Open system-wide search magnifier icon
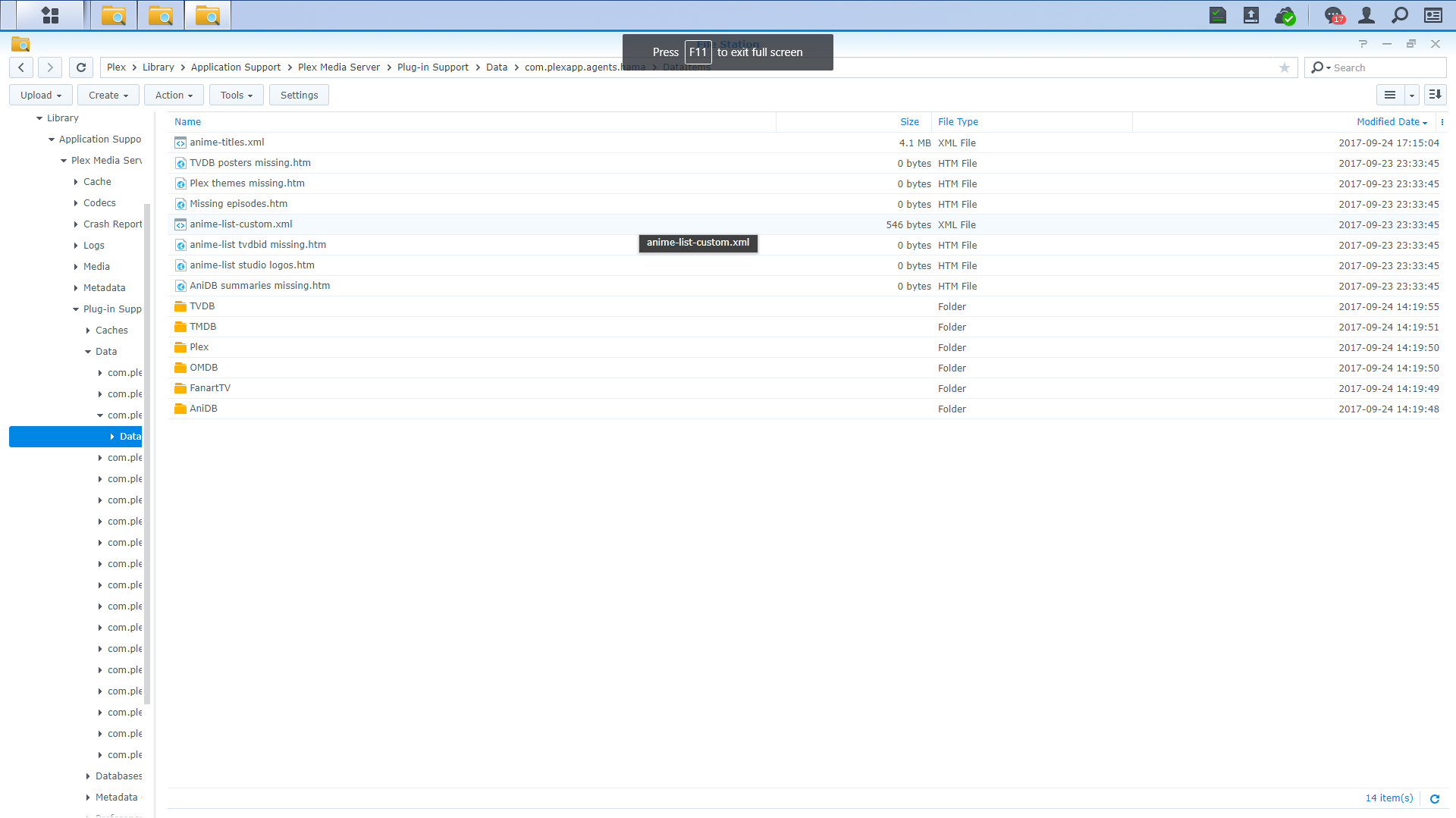Image resolution: width=1456 pixels, height=818 pixels. [x=1399, y=14]
